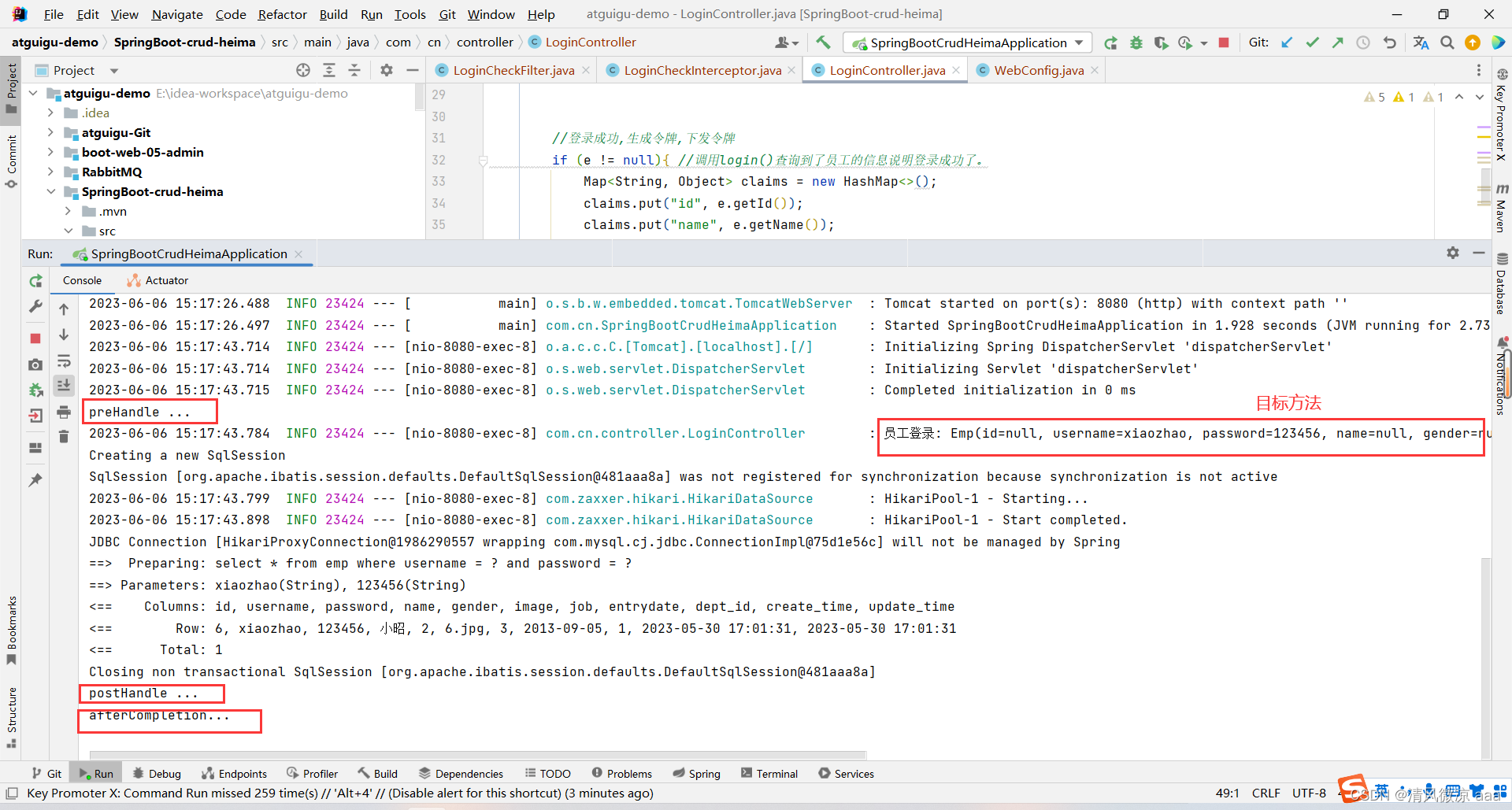This screenshot has width=1512, height=810.
Task: Switch to LoginCheckFilter.java tab
Action: (x=513, y=70)
